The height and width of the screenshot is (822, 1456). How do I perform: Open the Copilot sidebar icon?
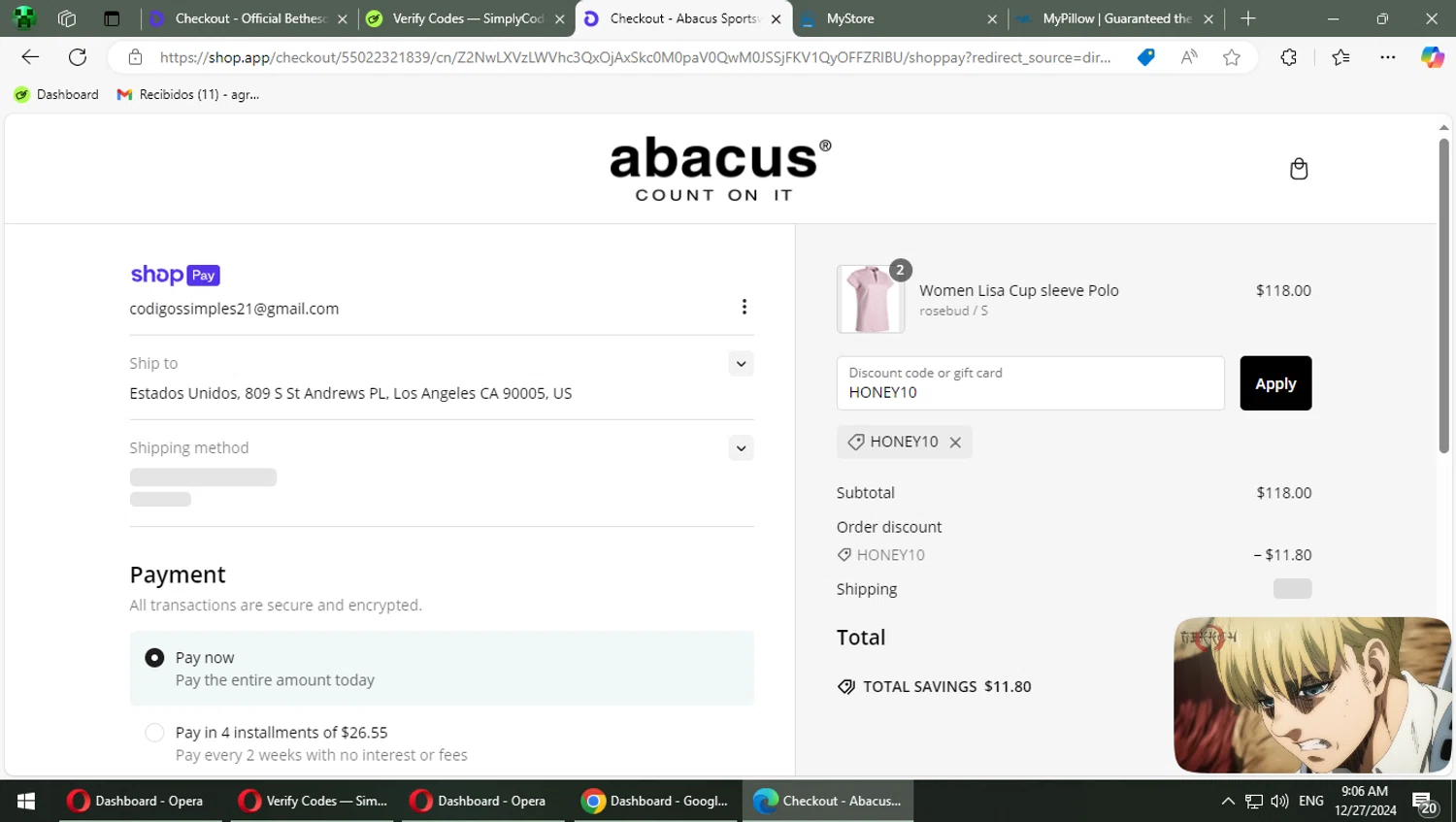coord(1432,57)
